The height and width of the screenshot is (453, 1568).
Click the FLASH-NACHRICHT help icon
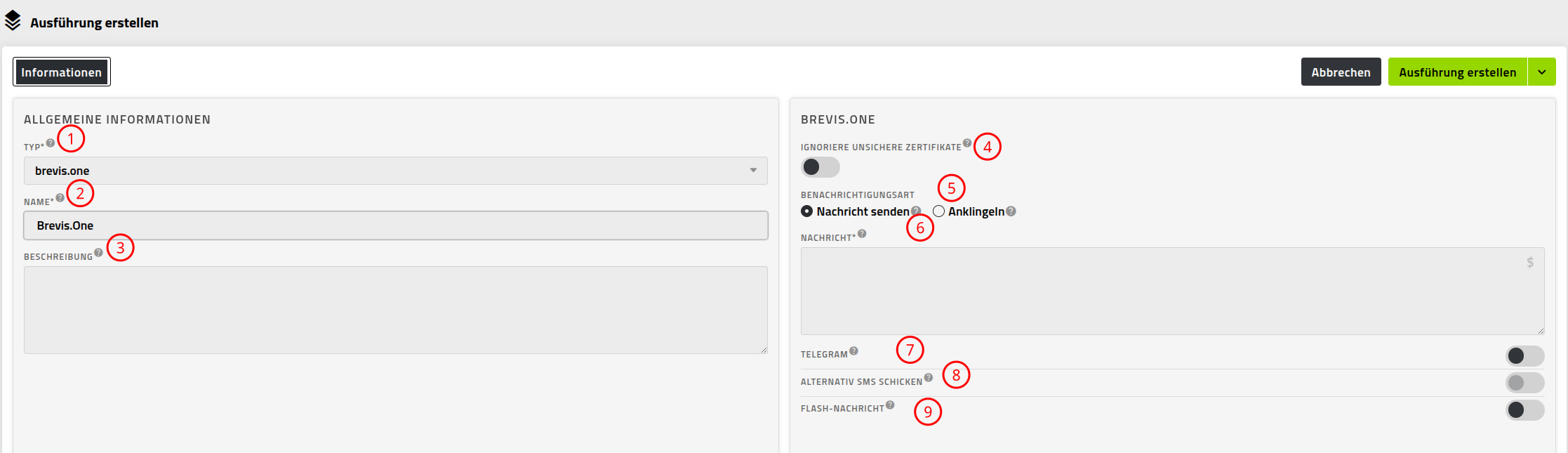coord(890,405)
